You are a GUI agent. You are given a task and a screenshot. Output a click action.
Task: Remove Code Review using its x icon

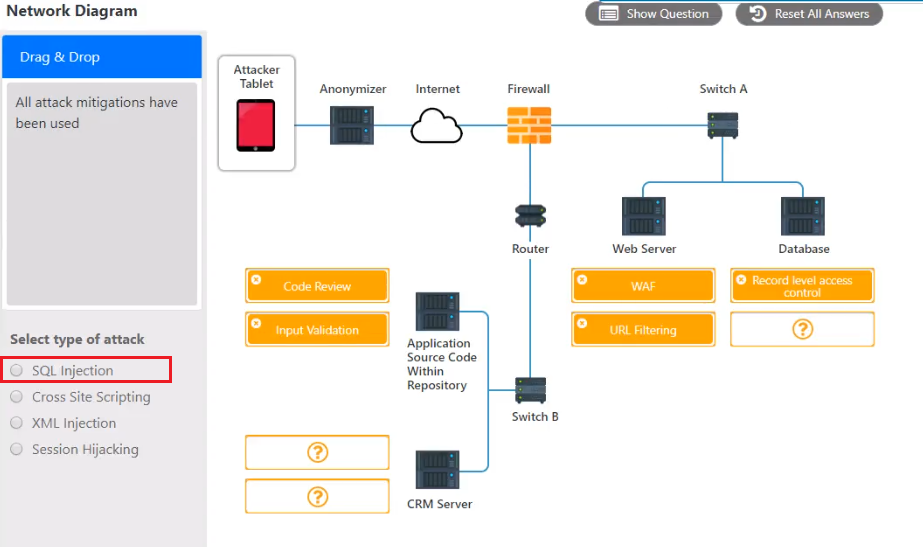pyautogui.click(x=256, y=280)
